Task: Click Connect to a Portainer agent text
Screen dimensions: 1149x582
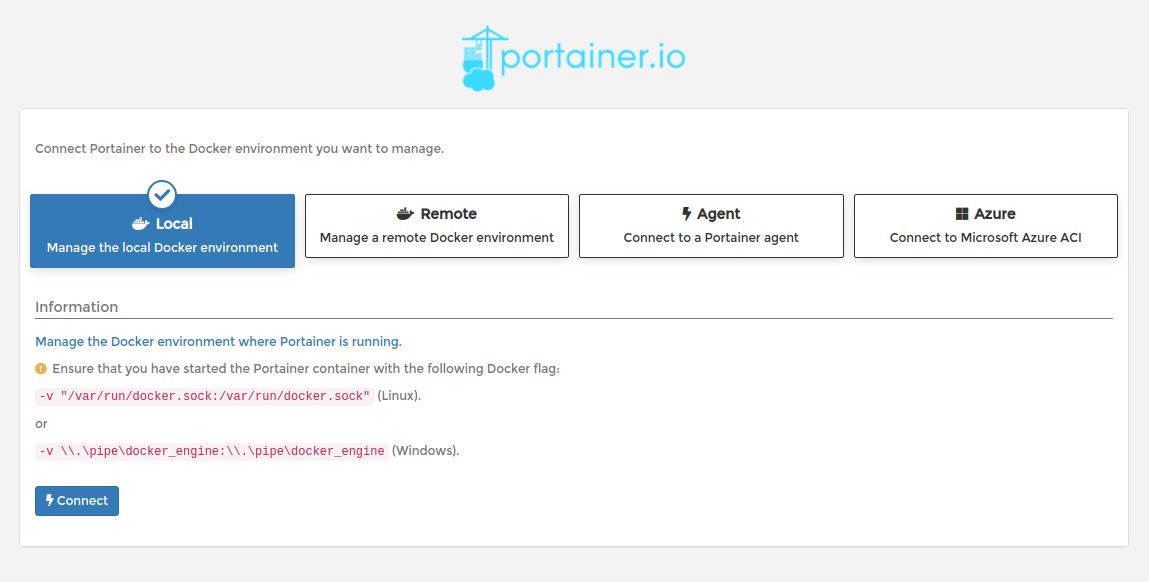Action: point(711,237)
